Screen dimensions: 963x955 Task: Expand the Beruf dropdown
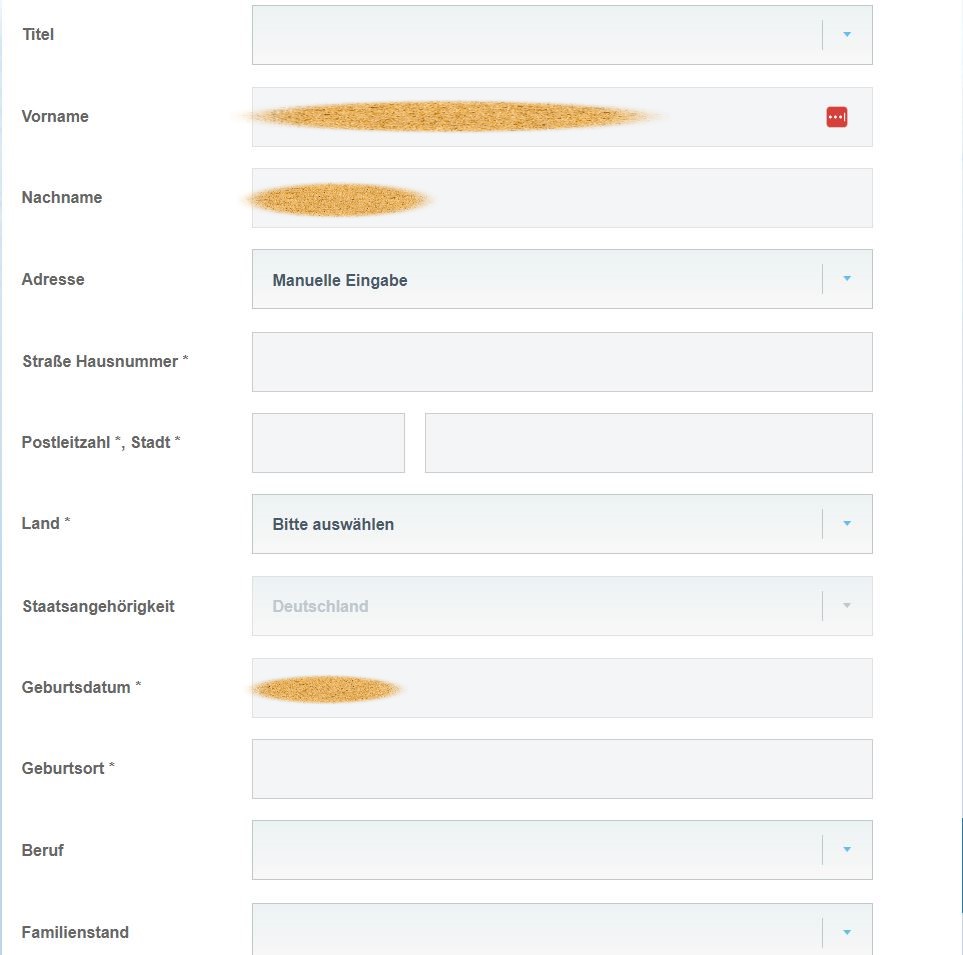tap(847, 850)
